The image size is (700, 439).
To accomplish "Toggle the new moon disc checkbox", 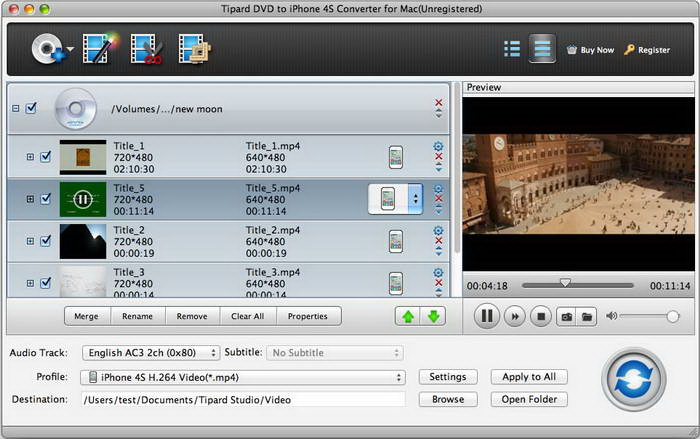I will pos(31,108).
